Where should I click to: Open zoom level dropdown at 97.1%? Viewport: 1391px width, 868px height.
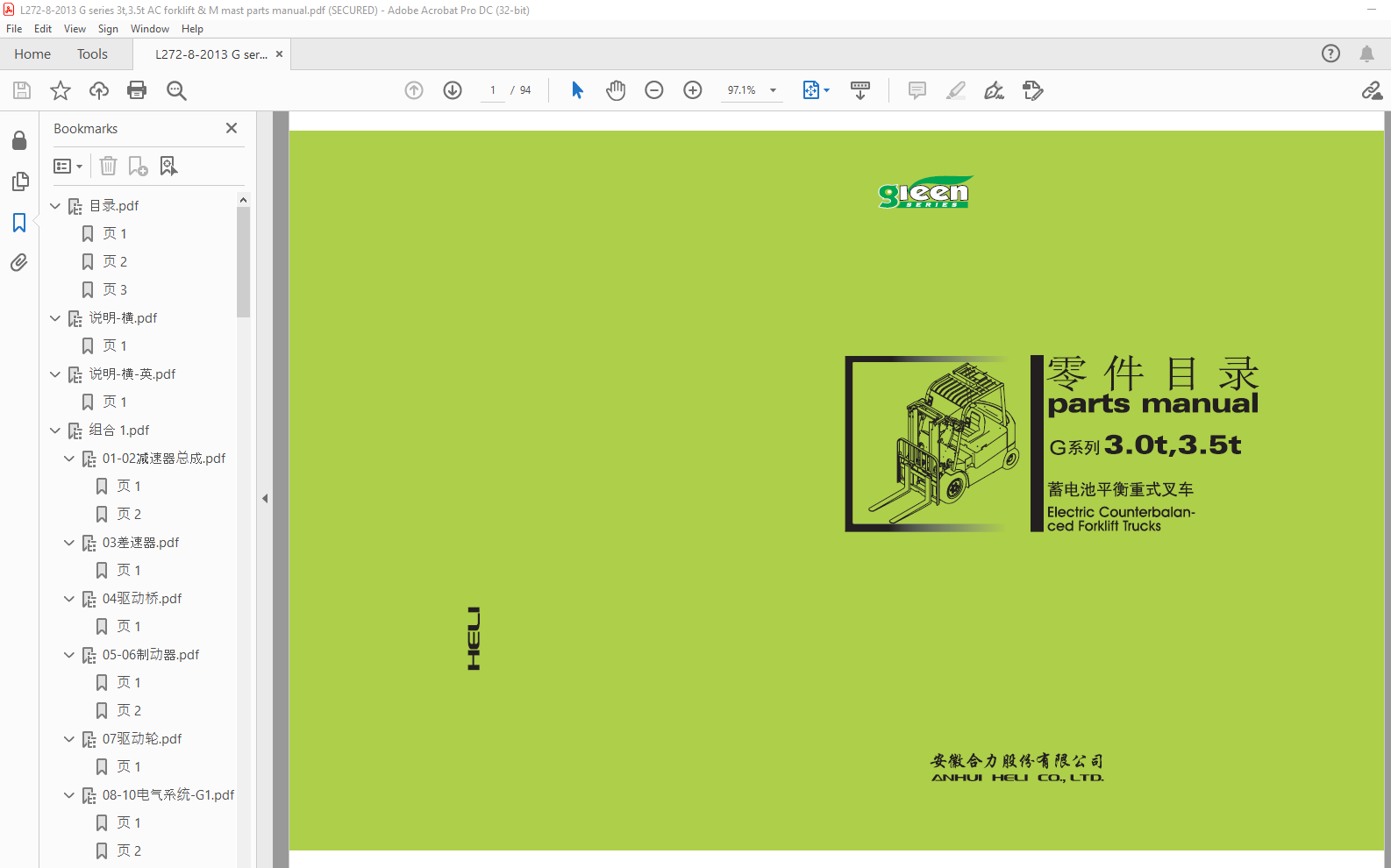pyautogui.click(x=773, y=90)
